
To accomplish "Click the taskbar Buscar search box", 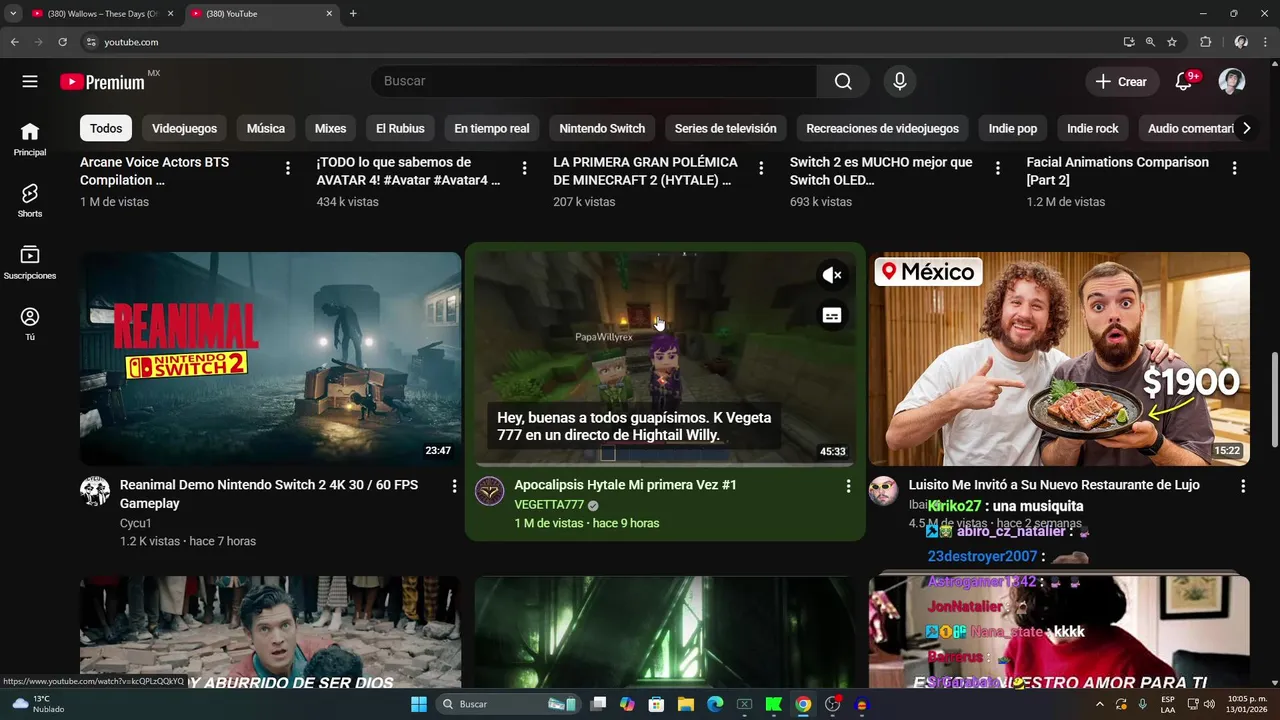I will (509, 704).
